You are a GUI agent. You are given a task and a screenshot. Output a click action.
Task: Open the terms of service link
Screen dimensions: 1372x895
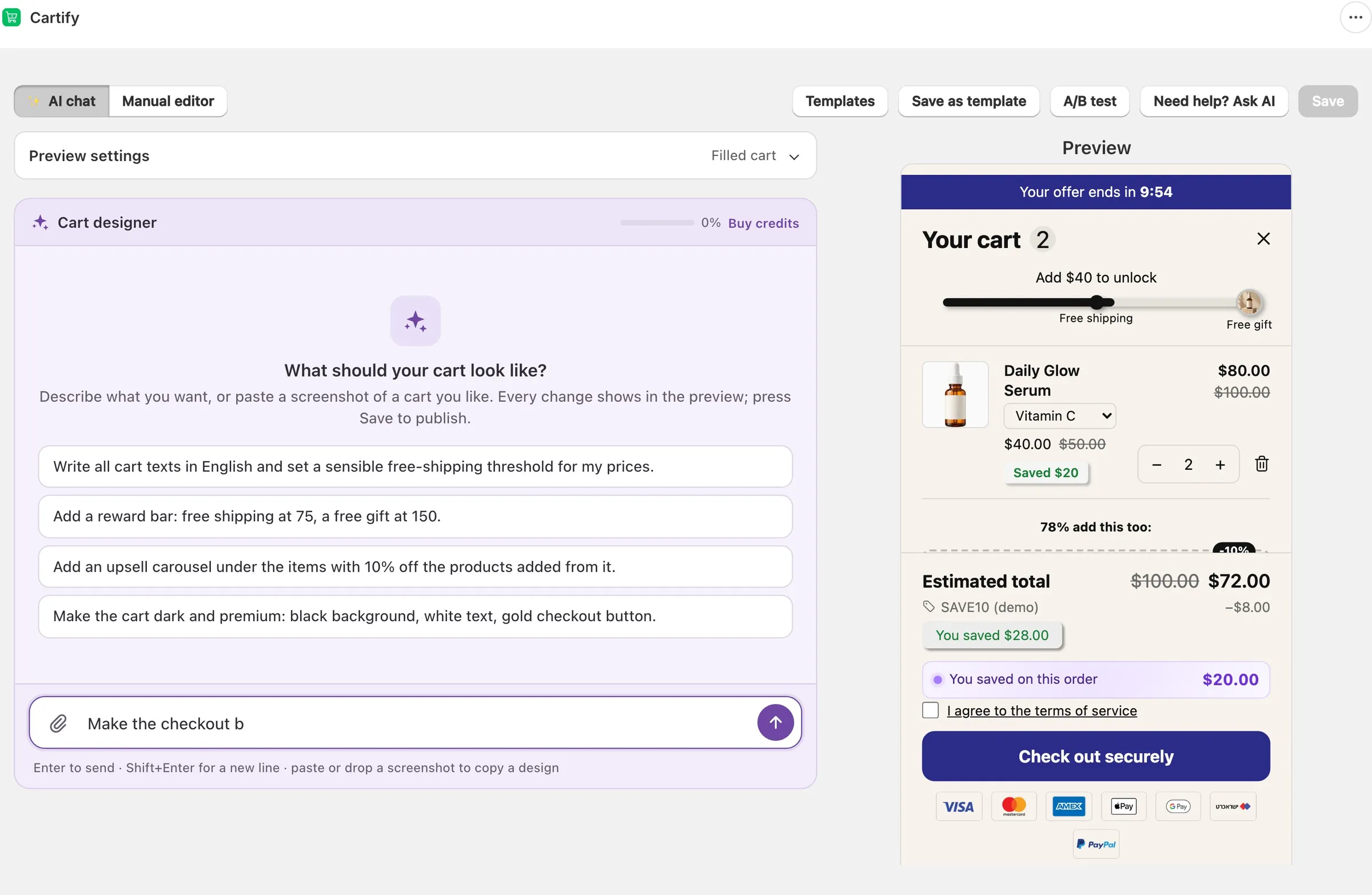(x=1042, y=710)
